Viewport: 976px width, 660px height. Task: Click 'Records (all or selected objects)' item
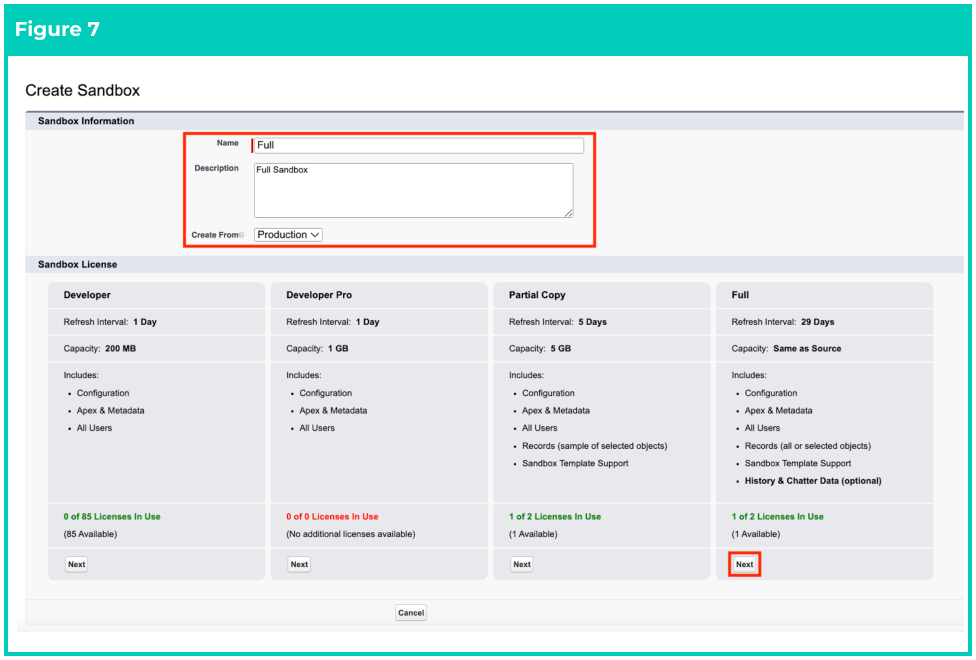[x=808, y=446]
